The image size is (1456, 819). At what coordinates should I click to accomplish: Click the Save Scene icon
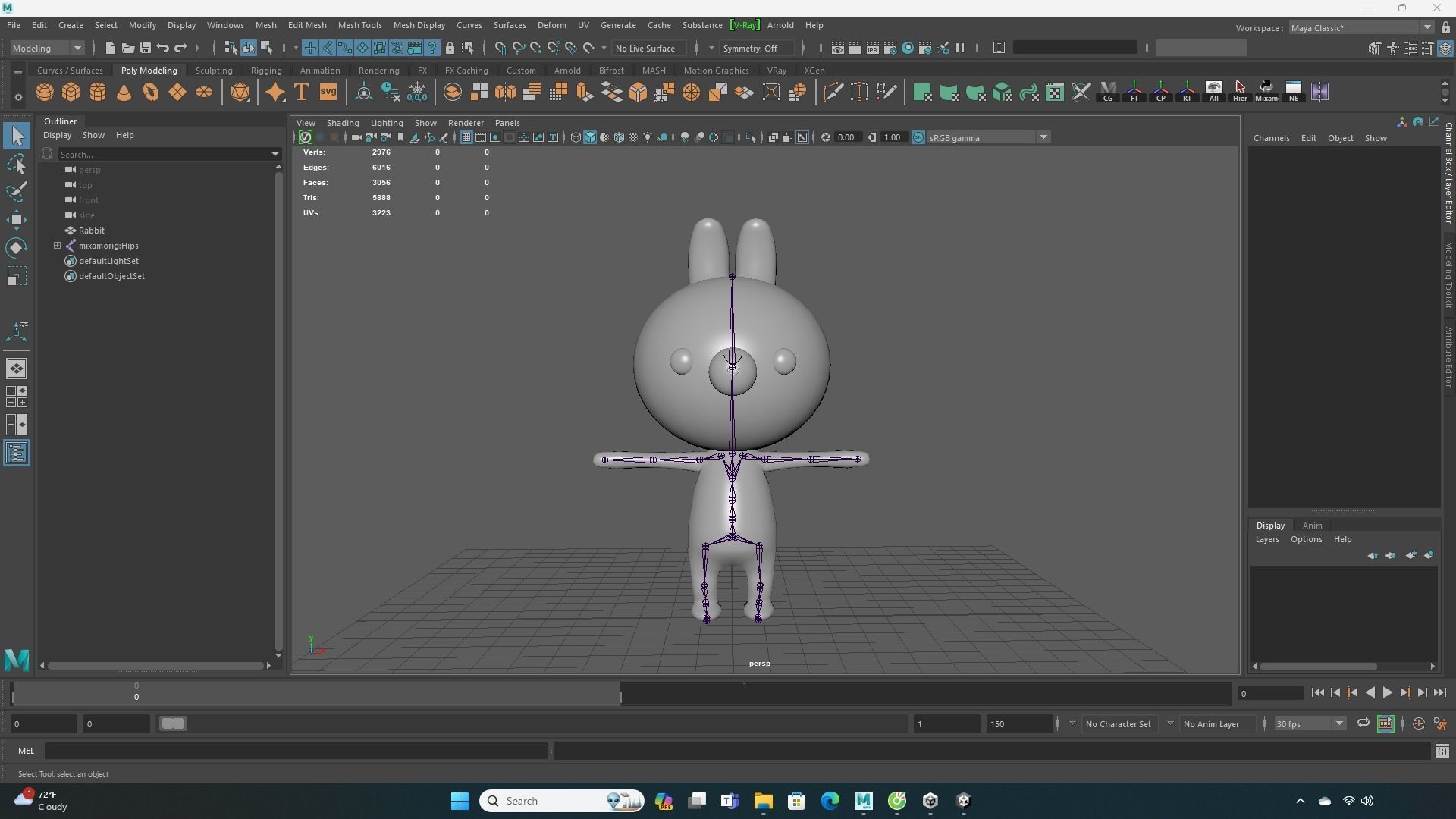(146, 48)
